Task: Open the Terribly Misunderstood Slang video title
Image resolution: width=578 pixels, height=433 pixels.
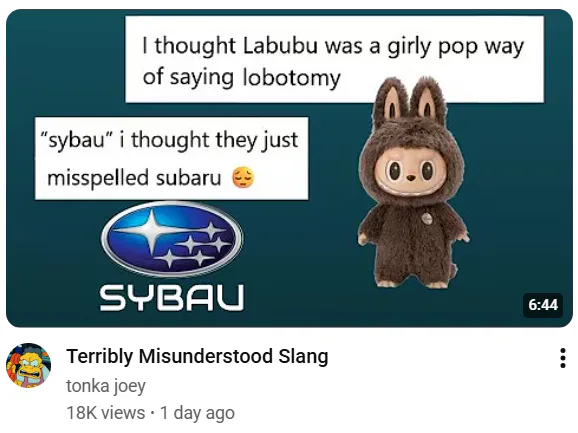Action: tap(197, 357)
